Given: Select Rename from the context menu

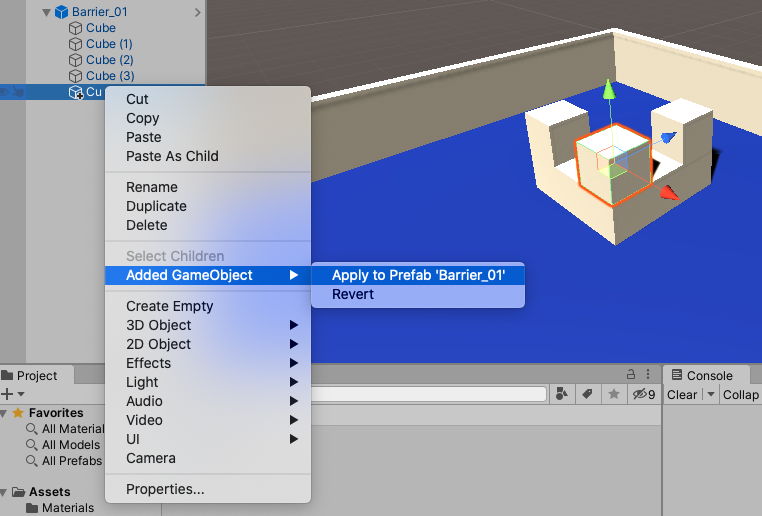Looking at the screenshot, I should pyautogui.click(x=208, y=187).
